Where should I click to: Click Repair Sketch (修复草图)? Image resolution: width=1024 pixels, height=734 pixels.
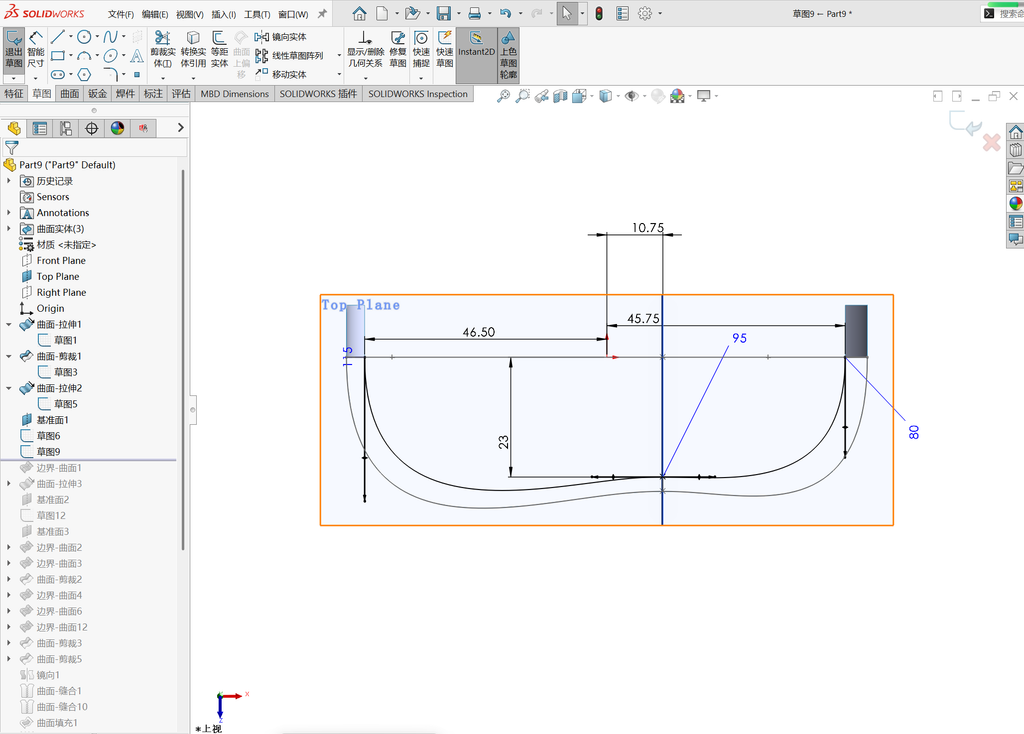pos(398,49)
